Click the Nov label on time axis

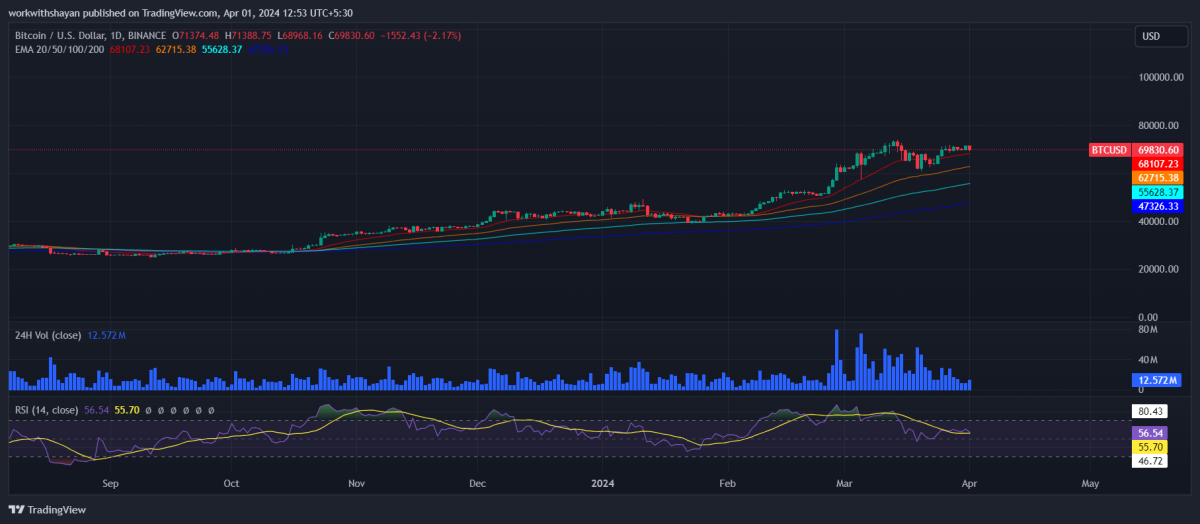pyautogui.click(x=356, y=483)
